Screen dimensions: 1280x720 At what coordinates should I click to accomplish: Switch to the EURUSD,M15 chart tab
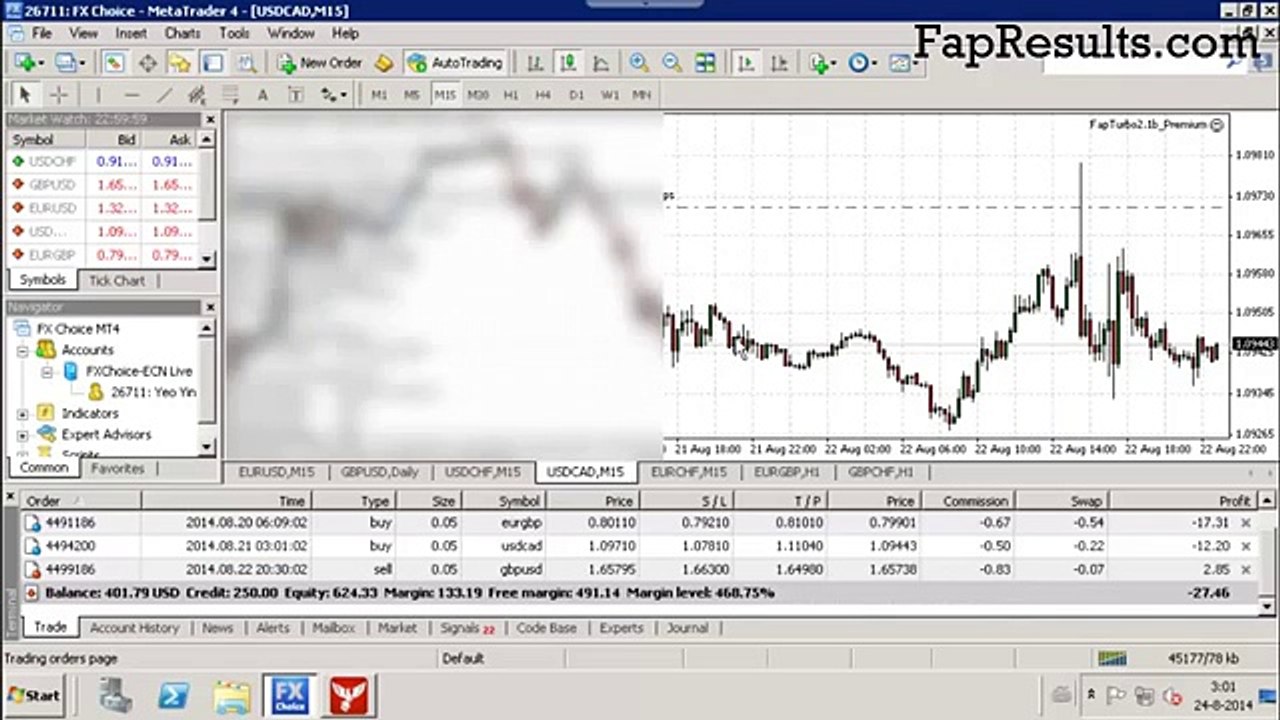click(276, 472)
